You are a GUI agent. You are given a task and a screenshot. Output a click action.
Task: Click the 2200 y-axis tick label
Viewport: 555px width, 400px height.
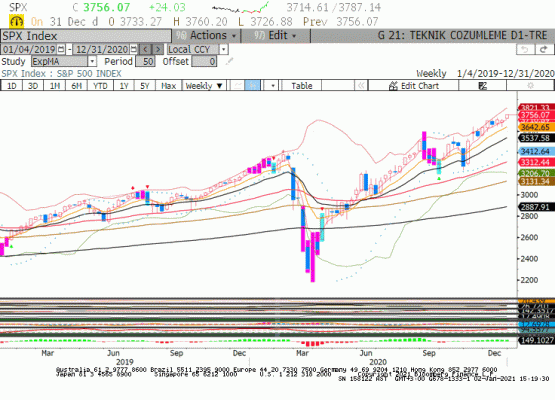(x=529, y=280)
